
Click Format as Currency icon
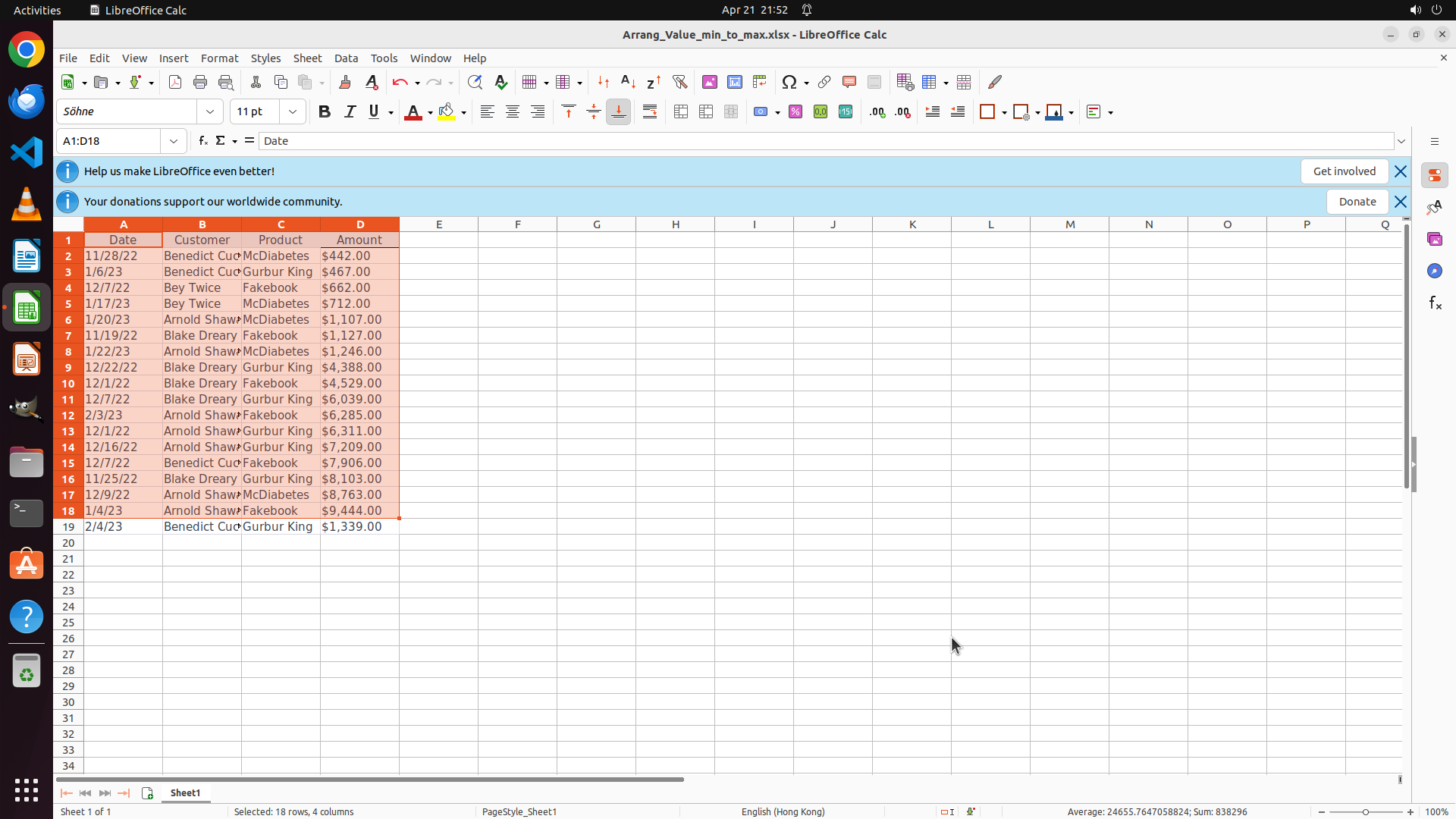[x=761, y=112]
